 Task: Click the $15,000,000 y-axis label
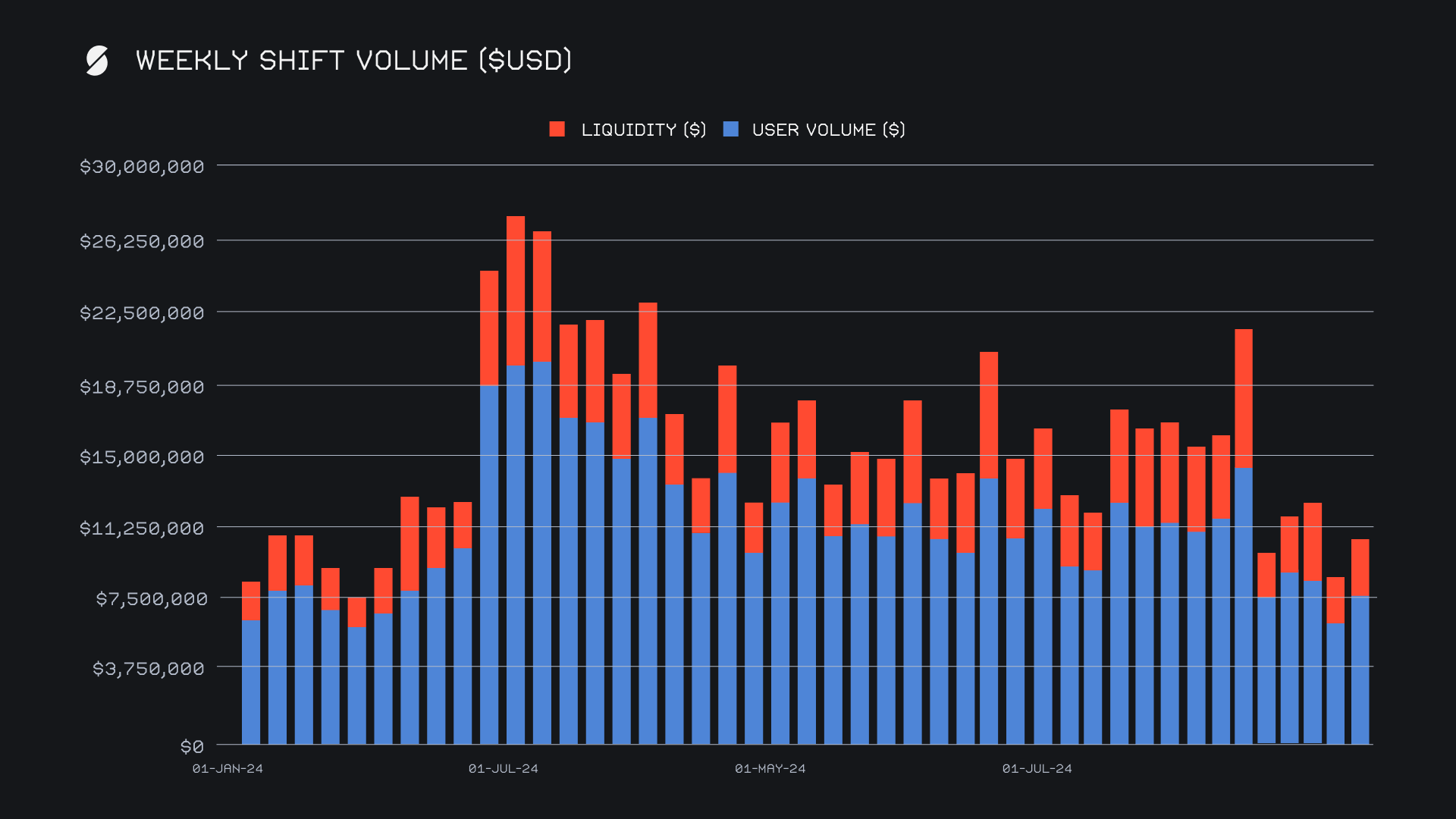(142, 457)
